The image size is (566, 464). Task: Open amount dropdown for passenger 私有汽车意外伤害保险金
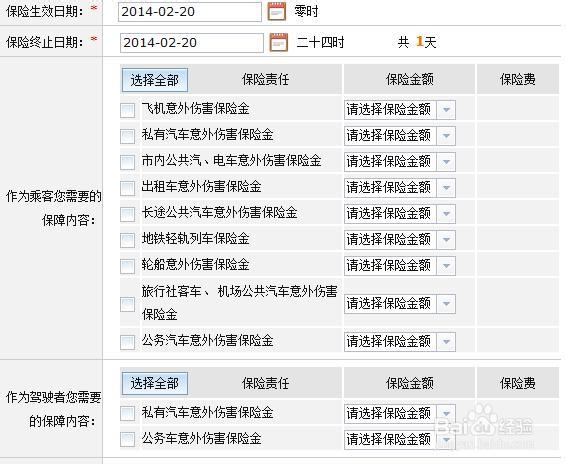tap(400, 136)
